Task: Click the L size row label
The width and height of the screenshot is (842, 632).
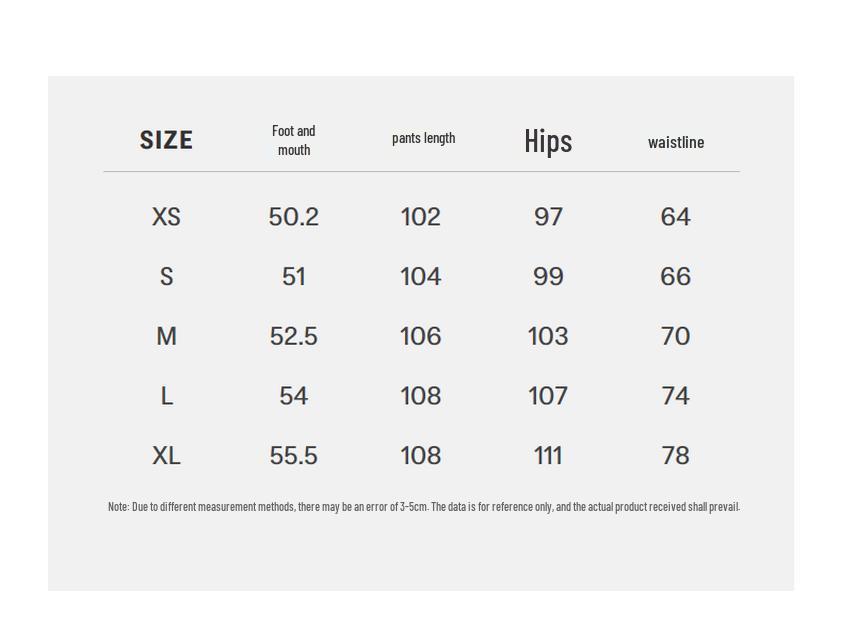Action: pos(166,396)
